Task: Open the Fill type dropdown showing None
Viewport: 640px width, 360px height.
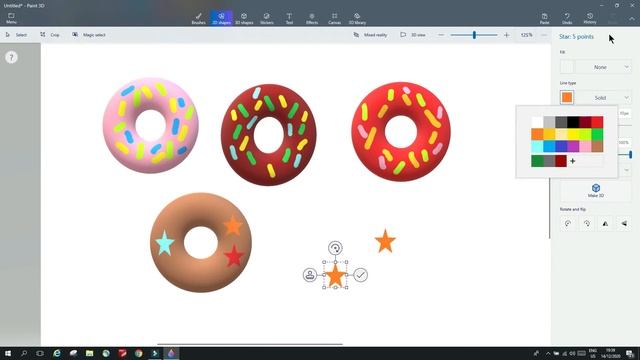Action: coord(604,67)
